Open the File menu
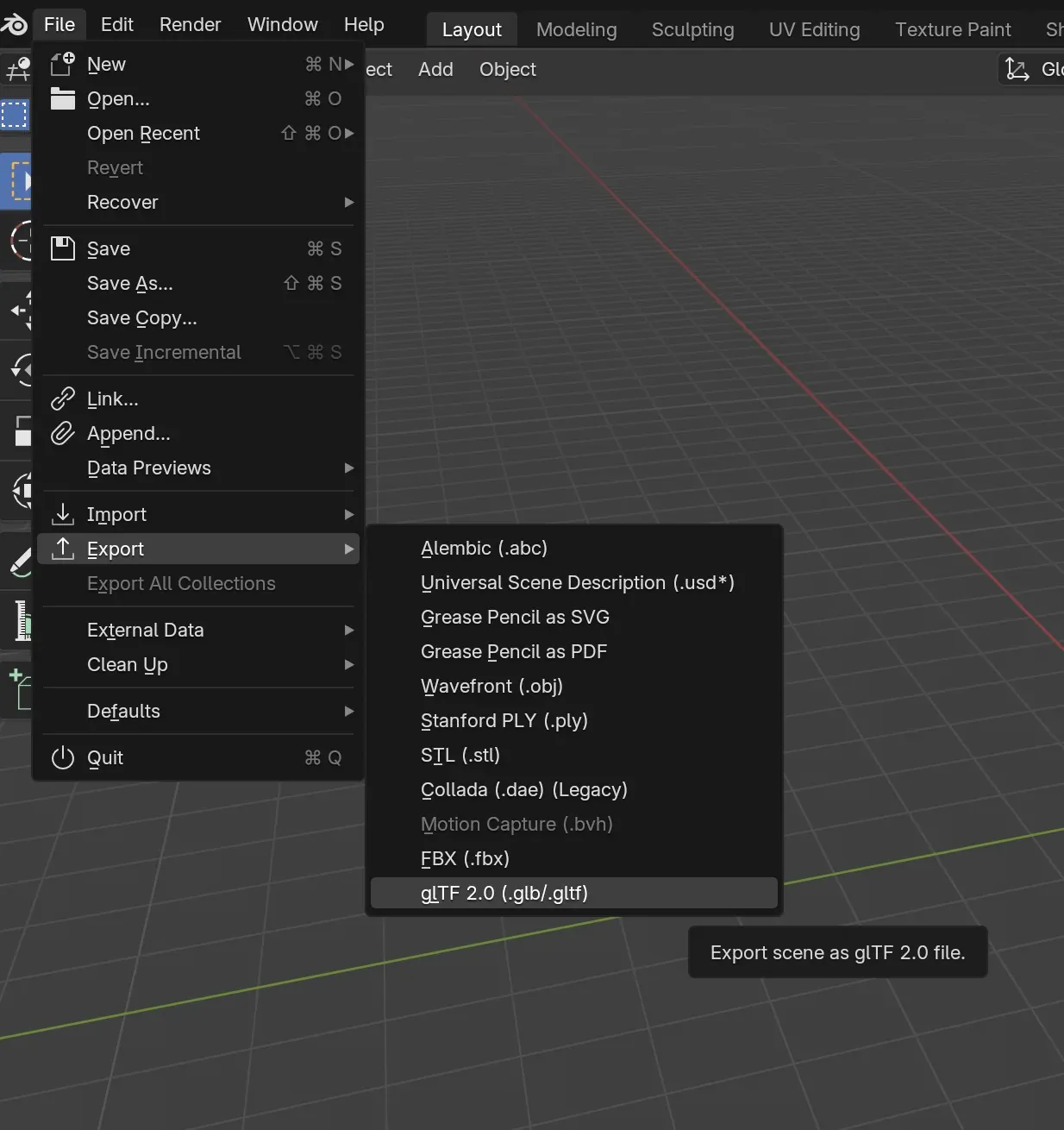The width and height of the screenshot is (1064, 1130). pyautogui.click(x=59, y=24)
